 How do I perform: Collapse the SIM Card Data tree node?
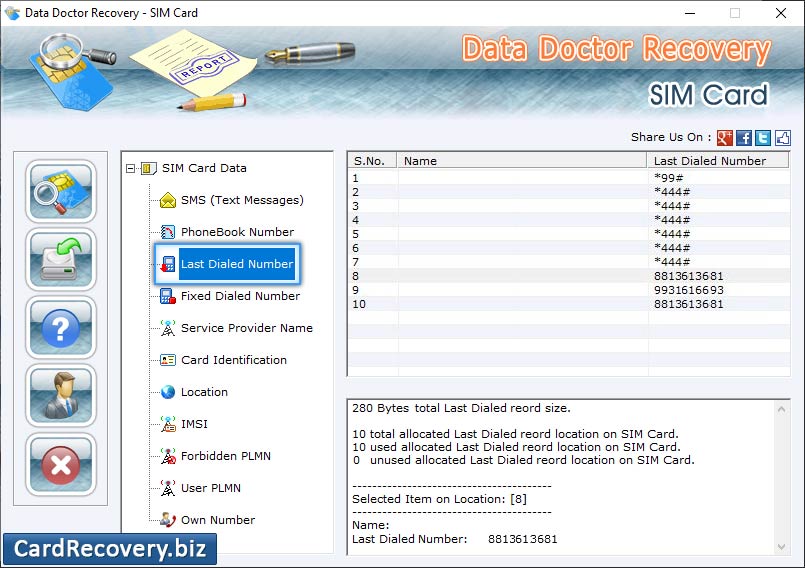130,168
